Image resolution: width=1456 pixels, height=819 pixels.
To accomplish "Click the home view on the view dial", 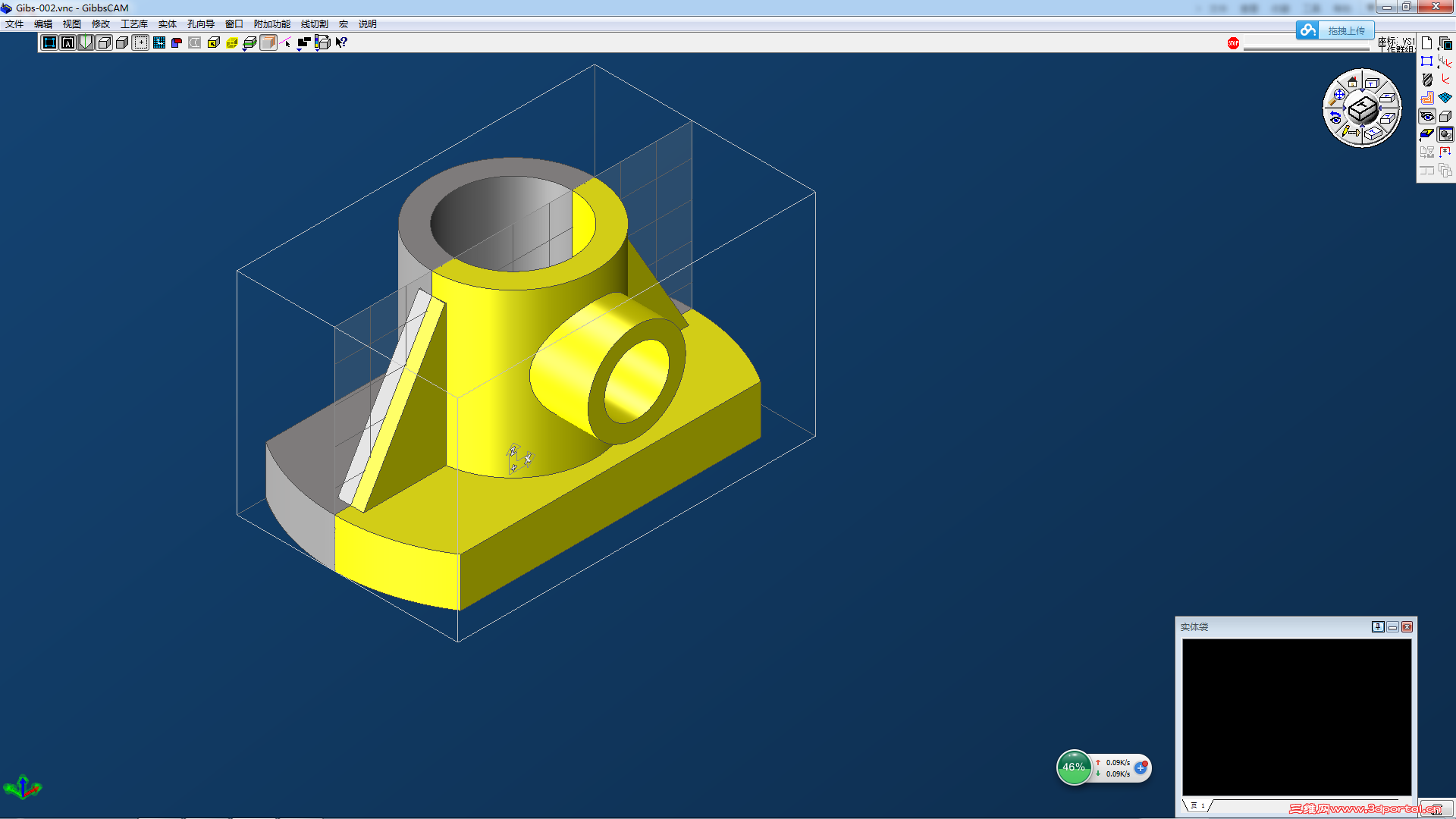I will point(1352,82).
